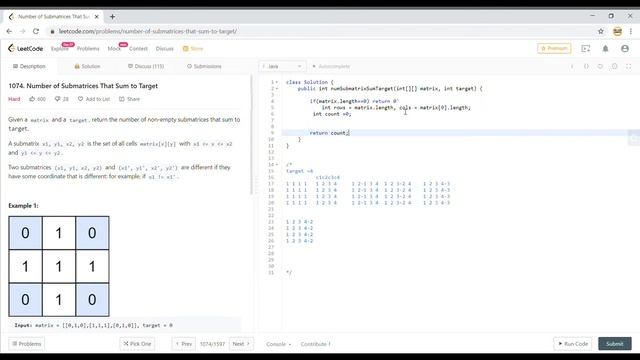This screenshot has height=360, width=640.
Task: Click the description panel scrollbar
Action: coord(251,135)
